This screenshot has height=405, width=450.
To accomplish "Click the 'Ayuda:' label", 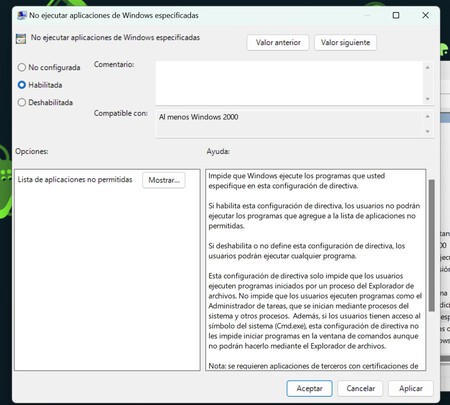I will coord(218,152).
